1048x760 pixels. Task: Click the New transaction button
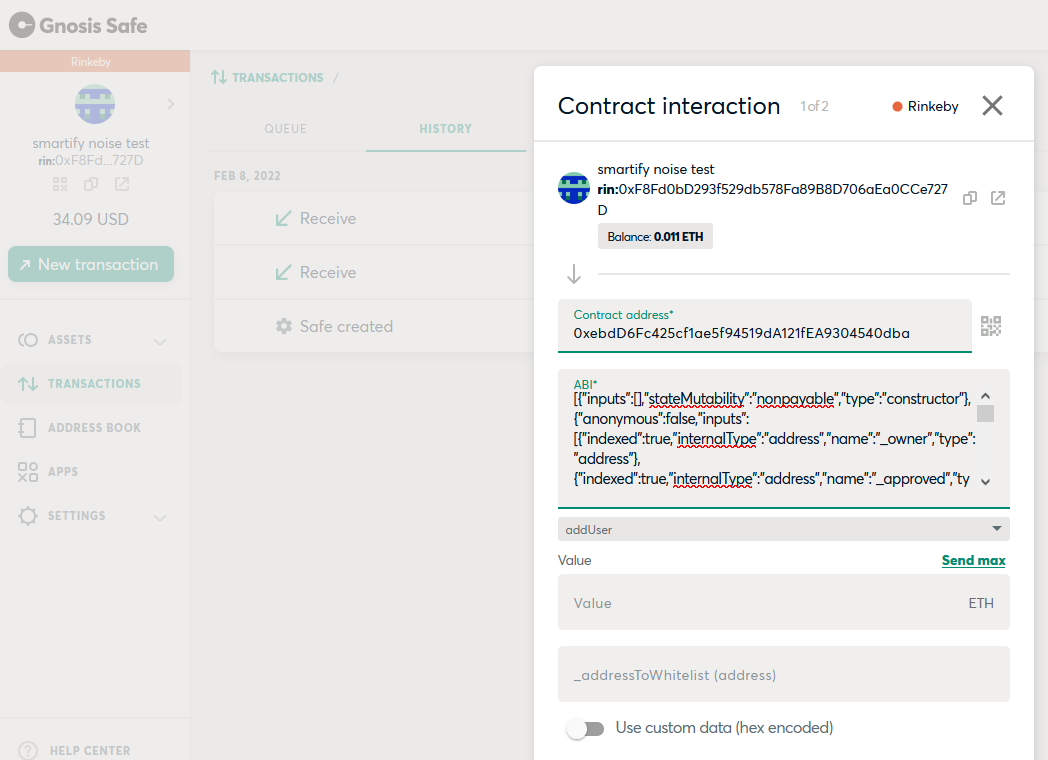point(91,264)
